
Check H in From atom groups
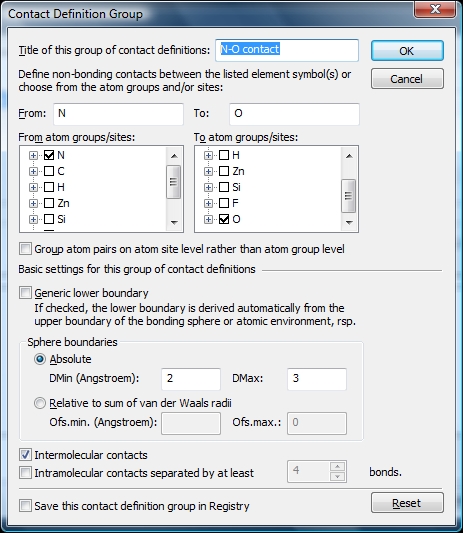[x=49, y=187]
